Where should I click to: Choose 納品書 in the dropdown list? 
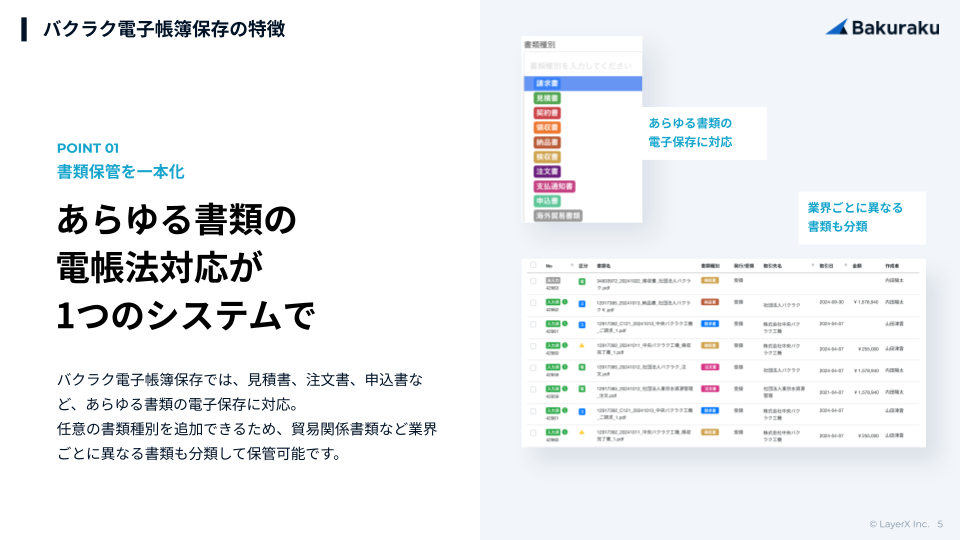547,142
